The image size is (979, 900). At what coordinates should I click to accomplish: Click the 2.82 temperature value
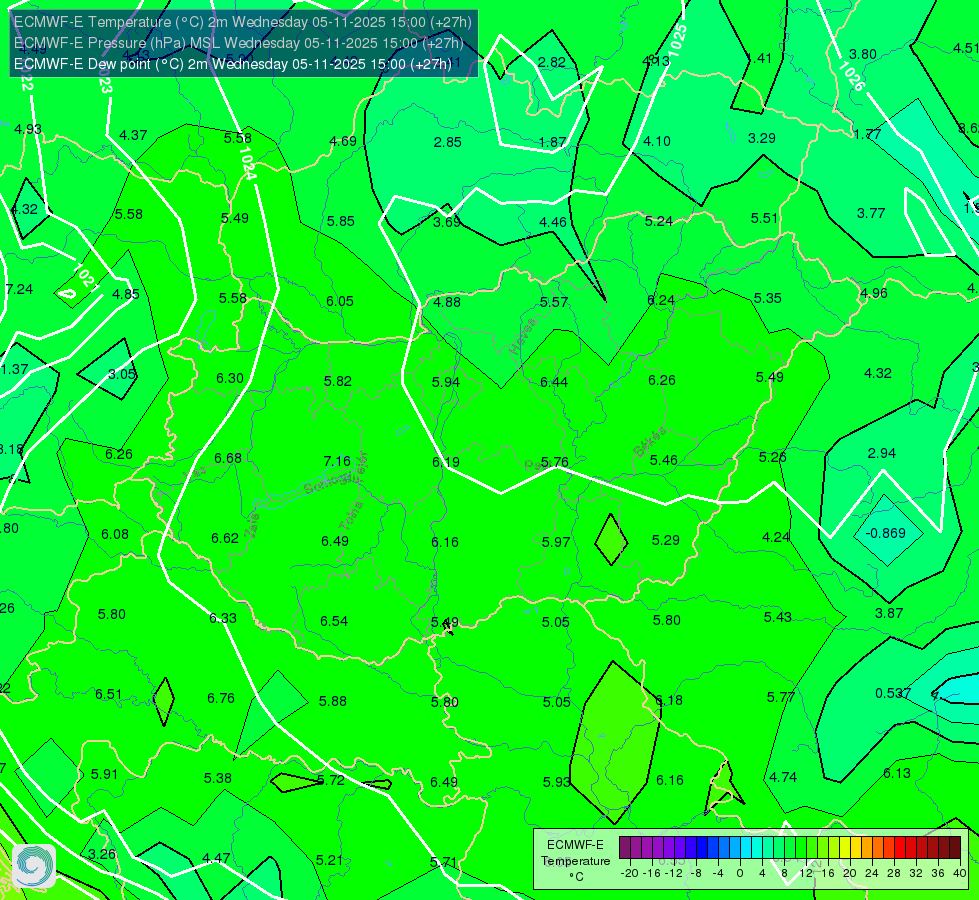point(552,62)
